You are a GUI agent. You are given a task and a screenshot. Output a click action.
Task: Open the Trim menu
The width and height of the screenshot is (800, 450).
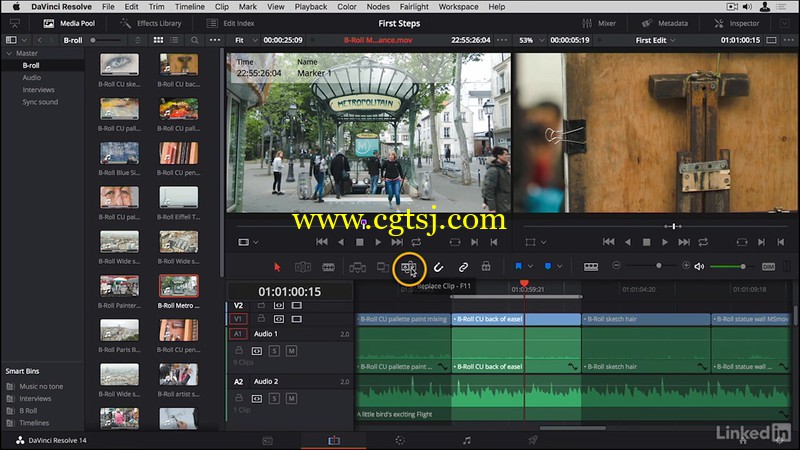click(x=156, y=7)
